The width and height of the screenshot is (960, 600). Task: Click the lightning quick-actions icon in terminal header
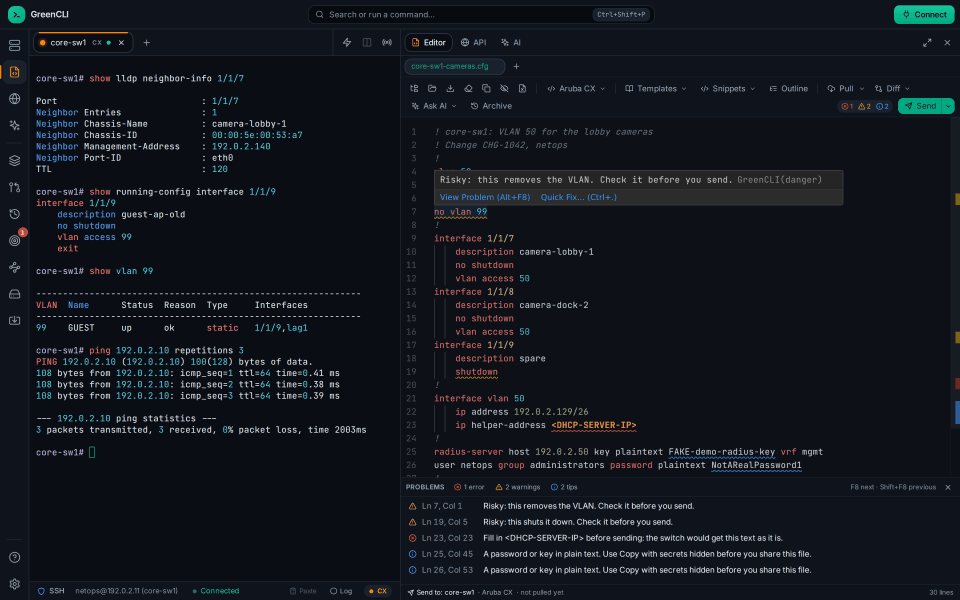pyautogui.click(x=347, y=42)
